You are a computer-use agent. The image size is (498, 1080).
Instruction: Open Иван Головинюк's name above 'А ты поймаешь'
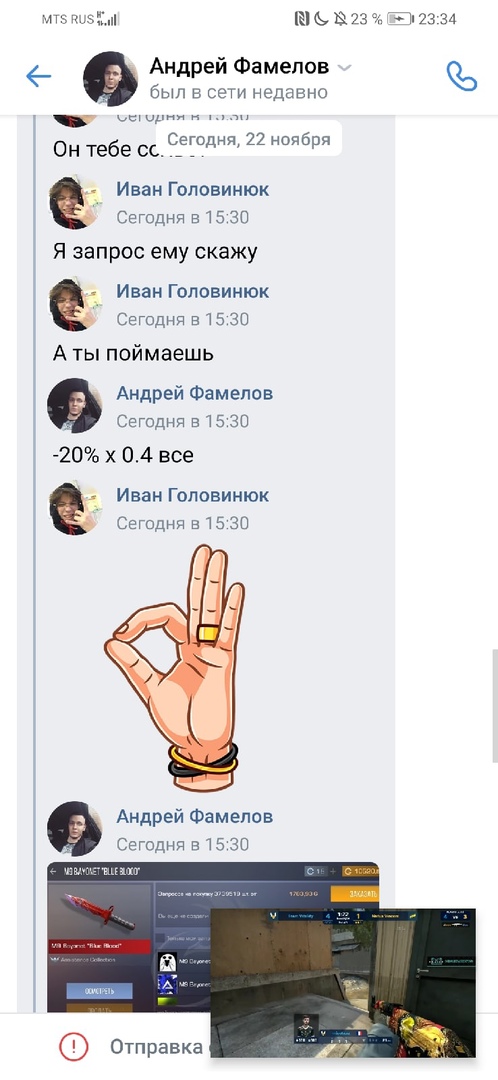click(192, 291)
